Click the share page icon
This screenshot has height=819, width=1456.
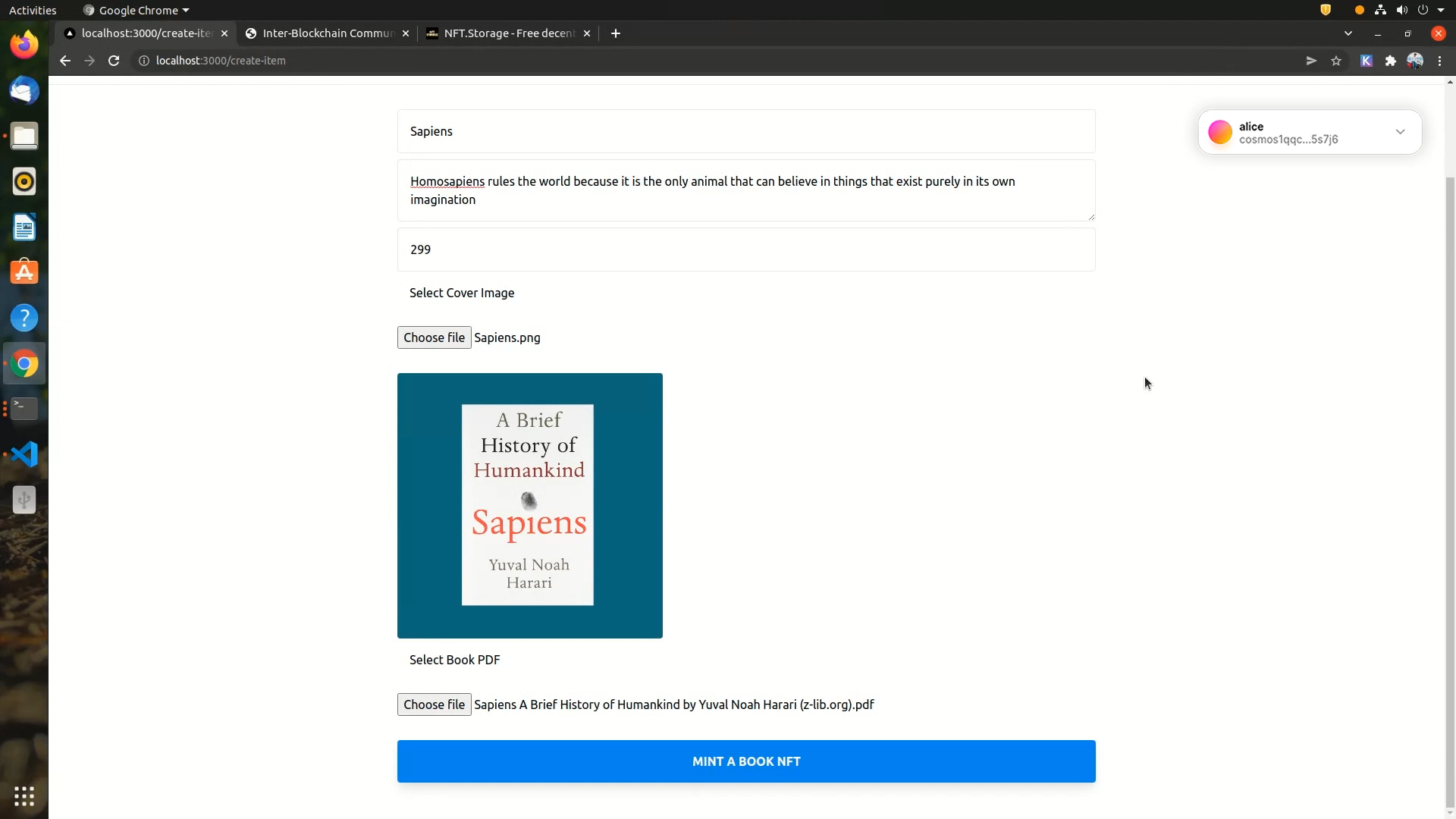(1311, 61)
